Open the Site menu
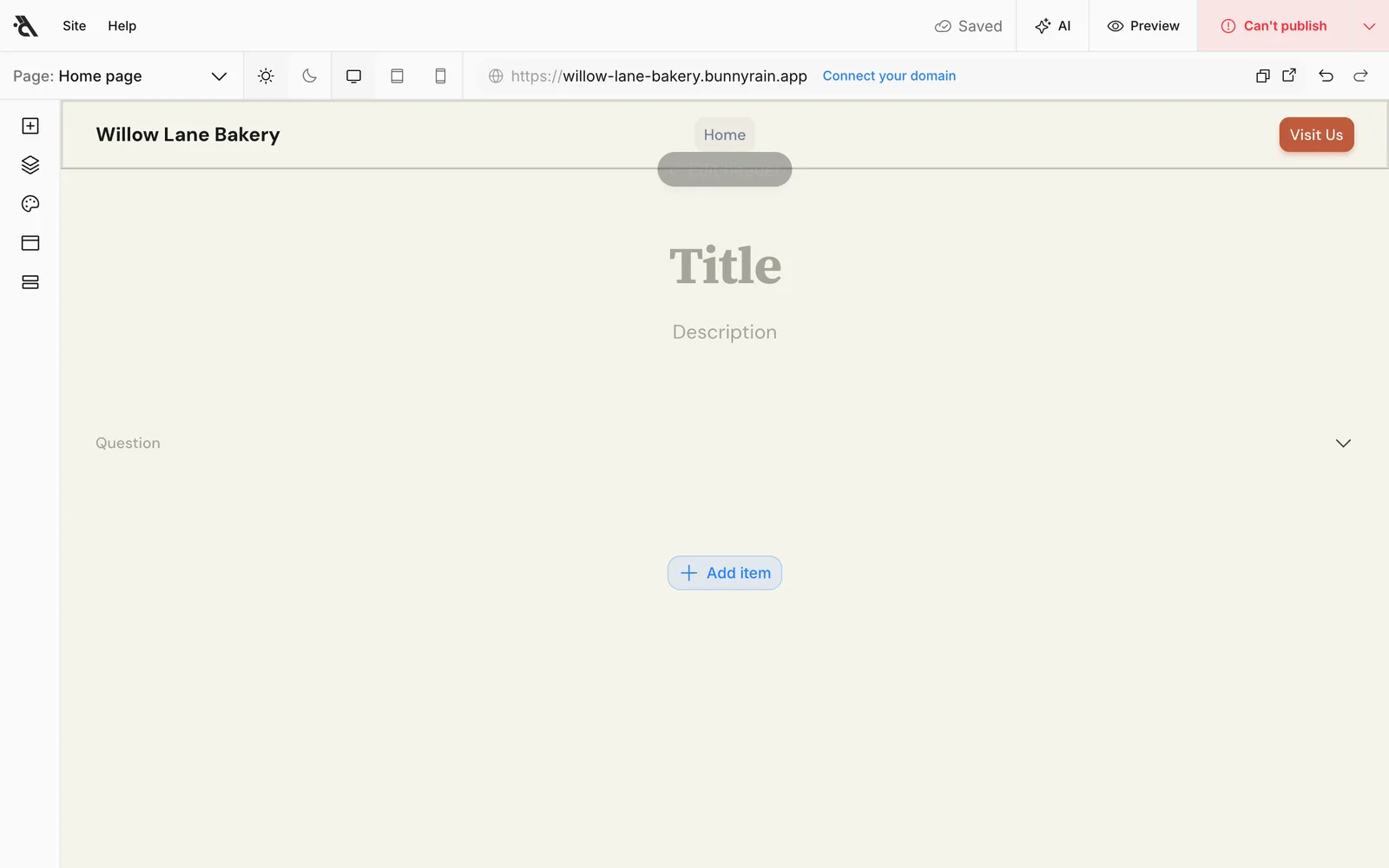The image size is (1389, 868). point(75,26)
